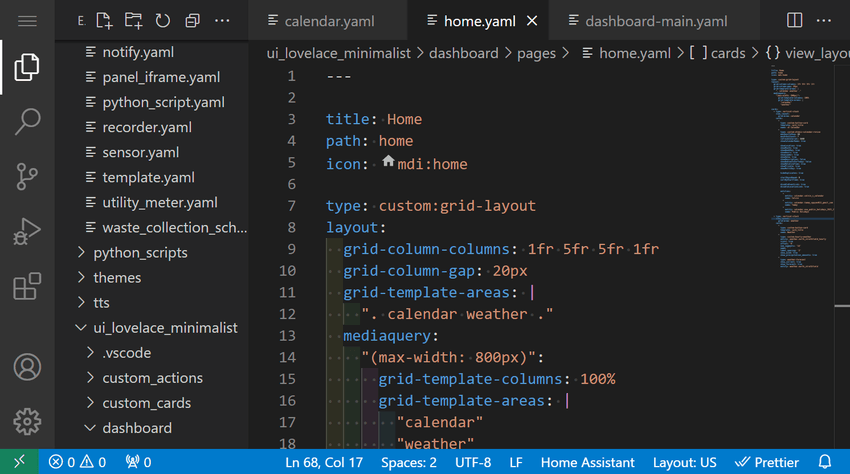Split the editor to the right
The width and height of the screenshot is (850, 474).
(x=795, y=21)
